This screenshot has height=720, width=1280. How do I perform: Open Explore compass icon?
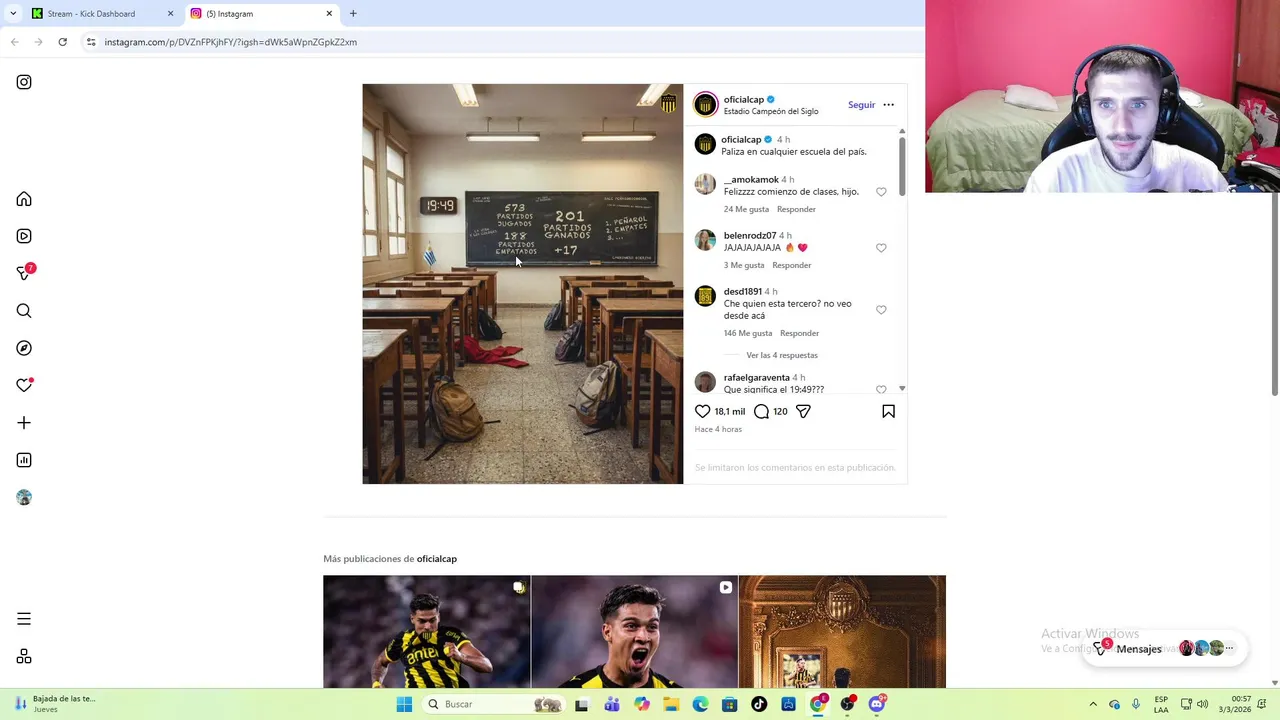24,348
